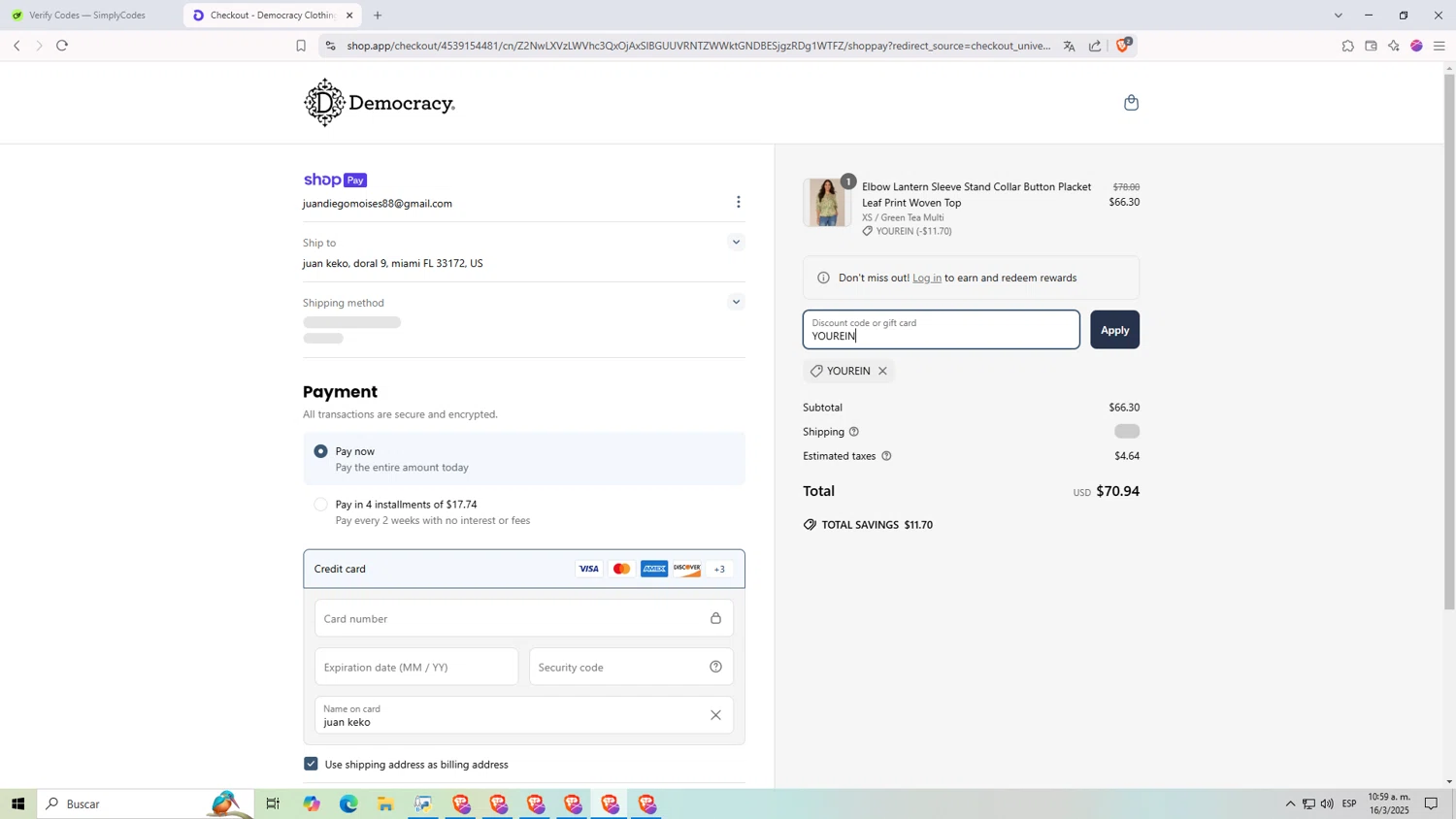
Task: Open the Brave Shields icon
Action: [1123, 45]
